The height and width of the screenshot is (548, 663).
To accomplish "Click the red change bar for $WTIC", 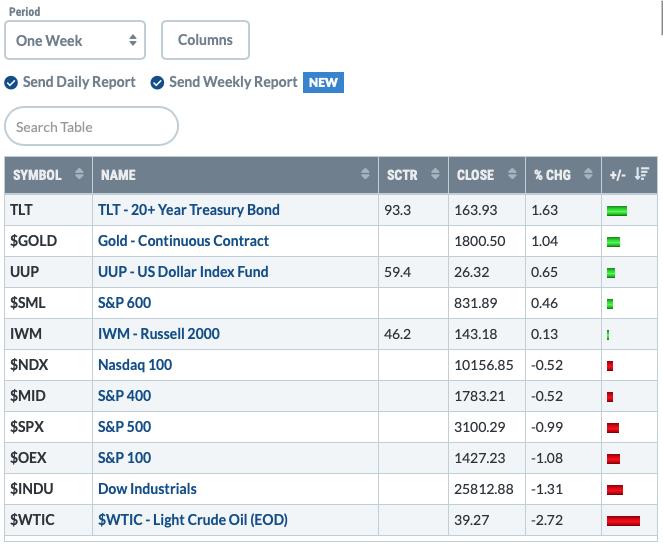I will [x=623, y=521].
